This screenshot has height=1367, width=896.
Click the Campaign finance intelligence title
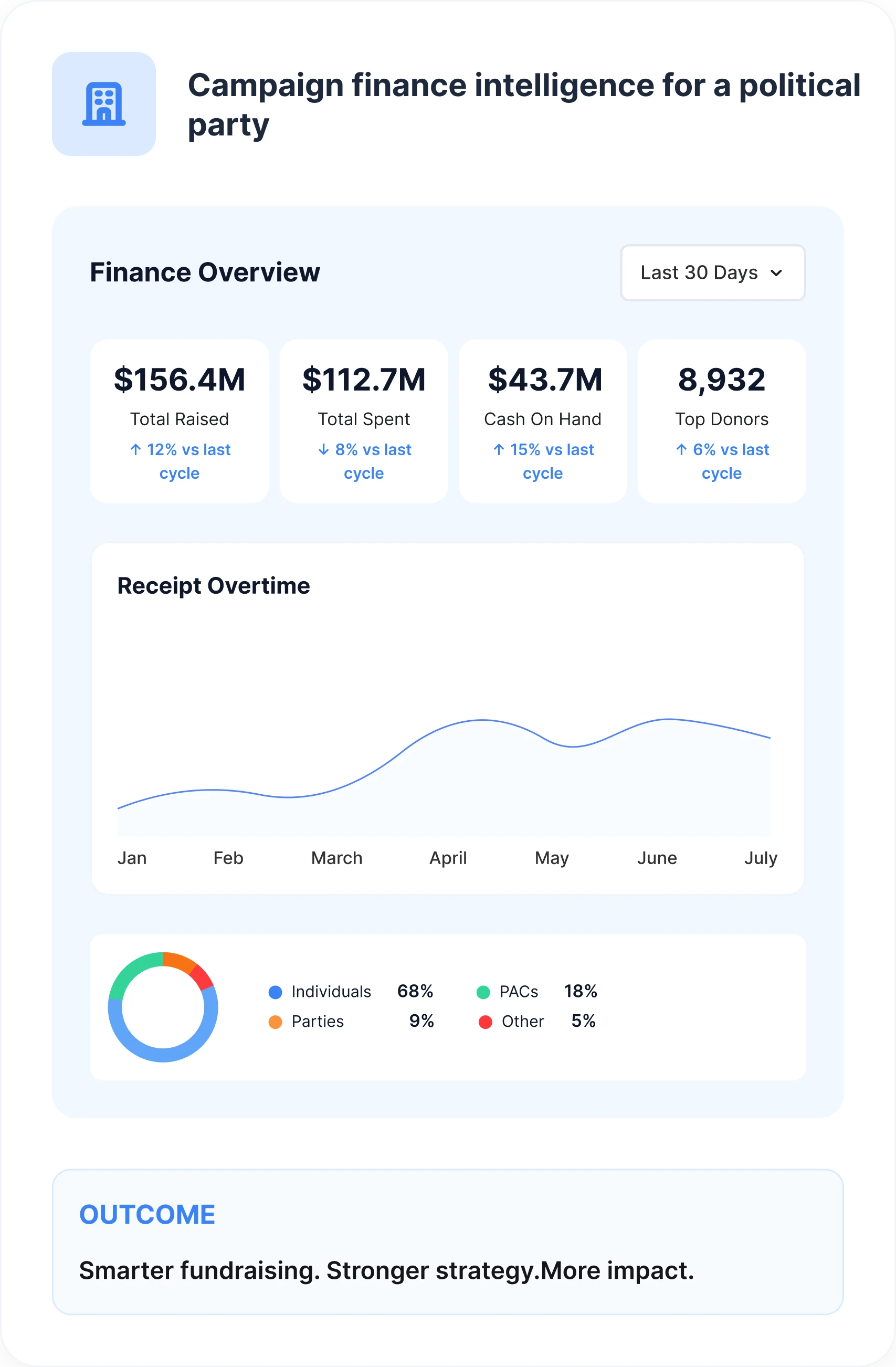524,104
